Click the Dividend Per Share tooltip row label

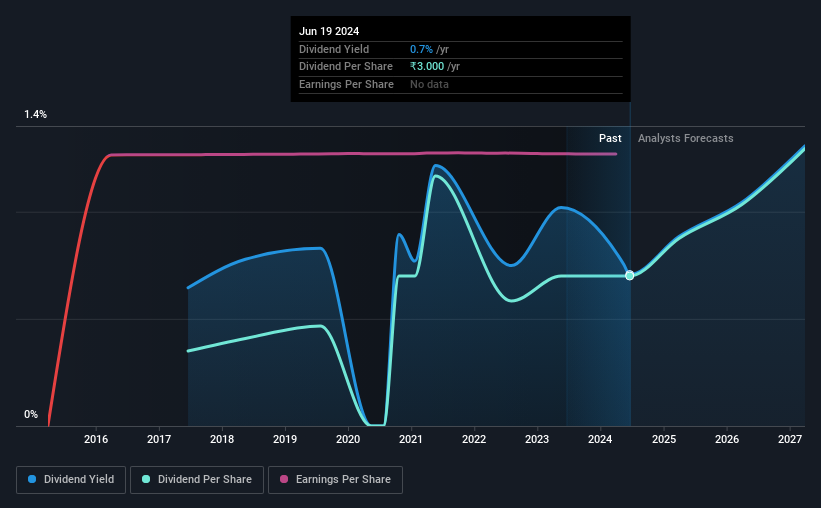click(x=346, y=67)
